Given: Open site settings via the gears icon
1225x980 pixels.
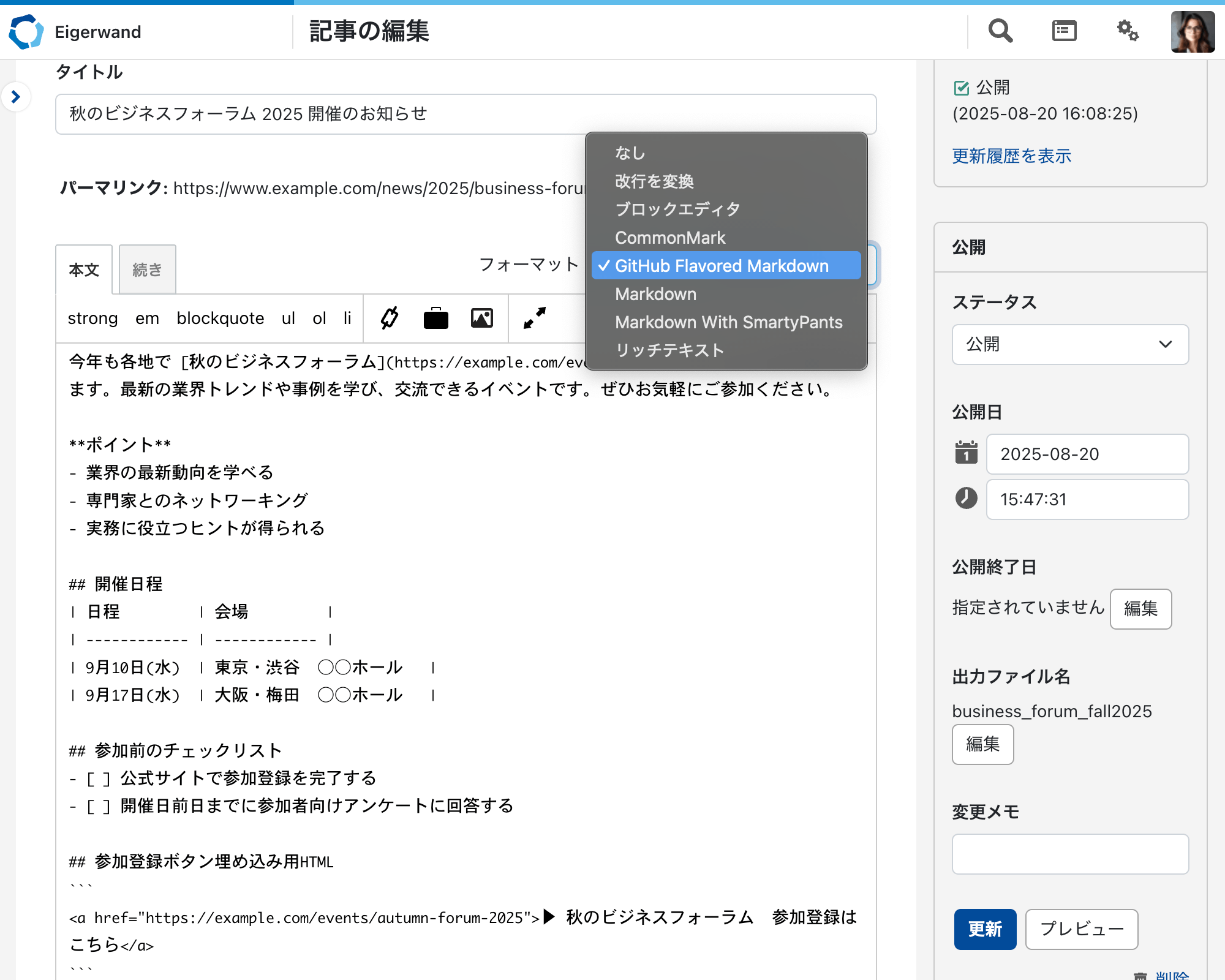Looking at the screenshot, I should point(1128,31).
